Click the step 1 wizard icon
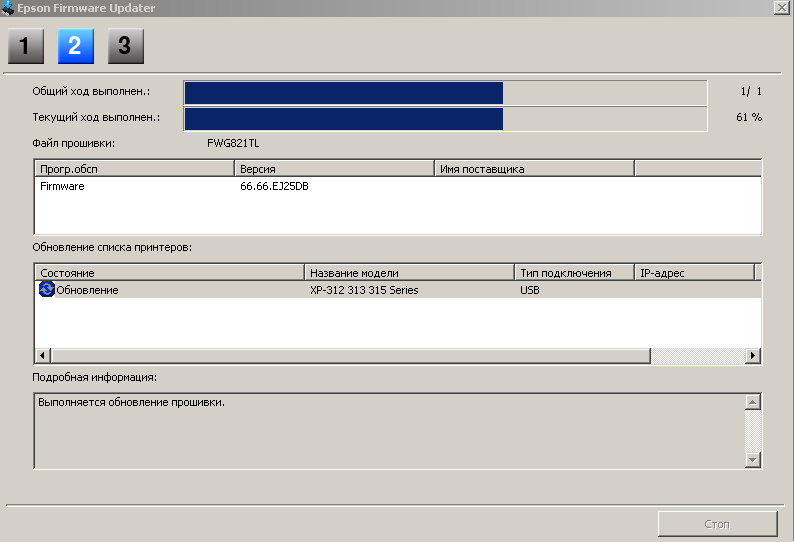Screen dimensions: 794x543 (x=26, y=46)
